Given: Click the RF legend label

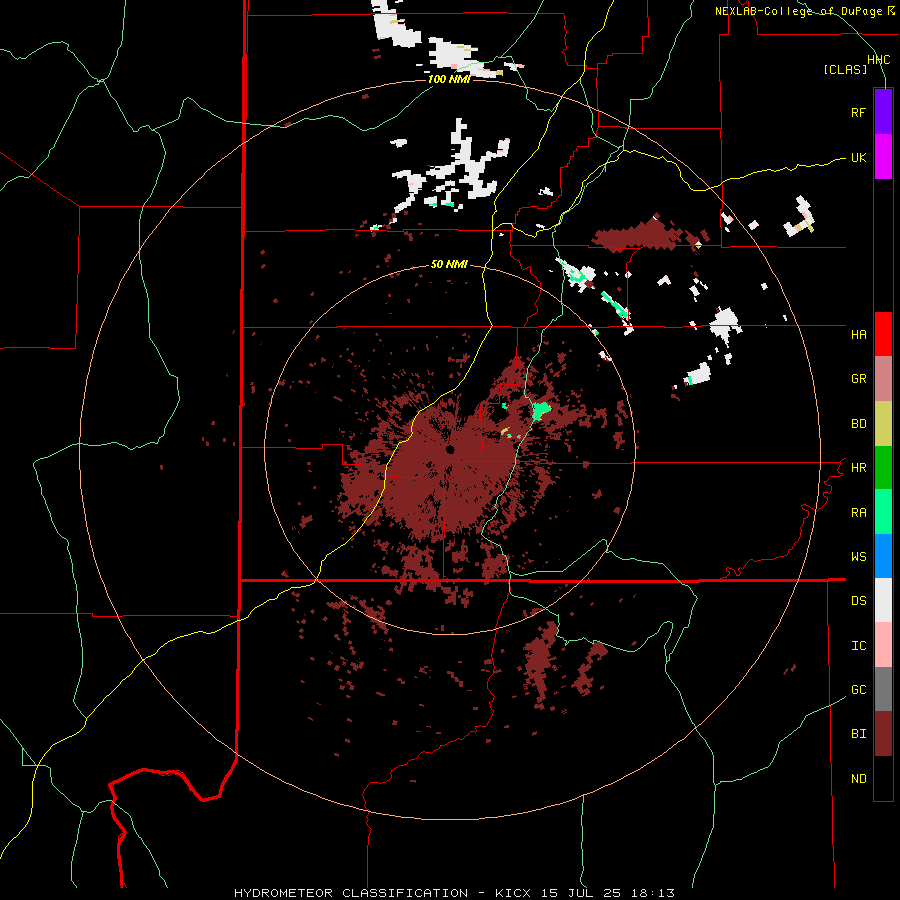Looking at the screenshot, I should tap(858, 112).
